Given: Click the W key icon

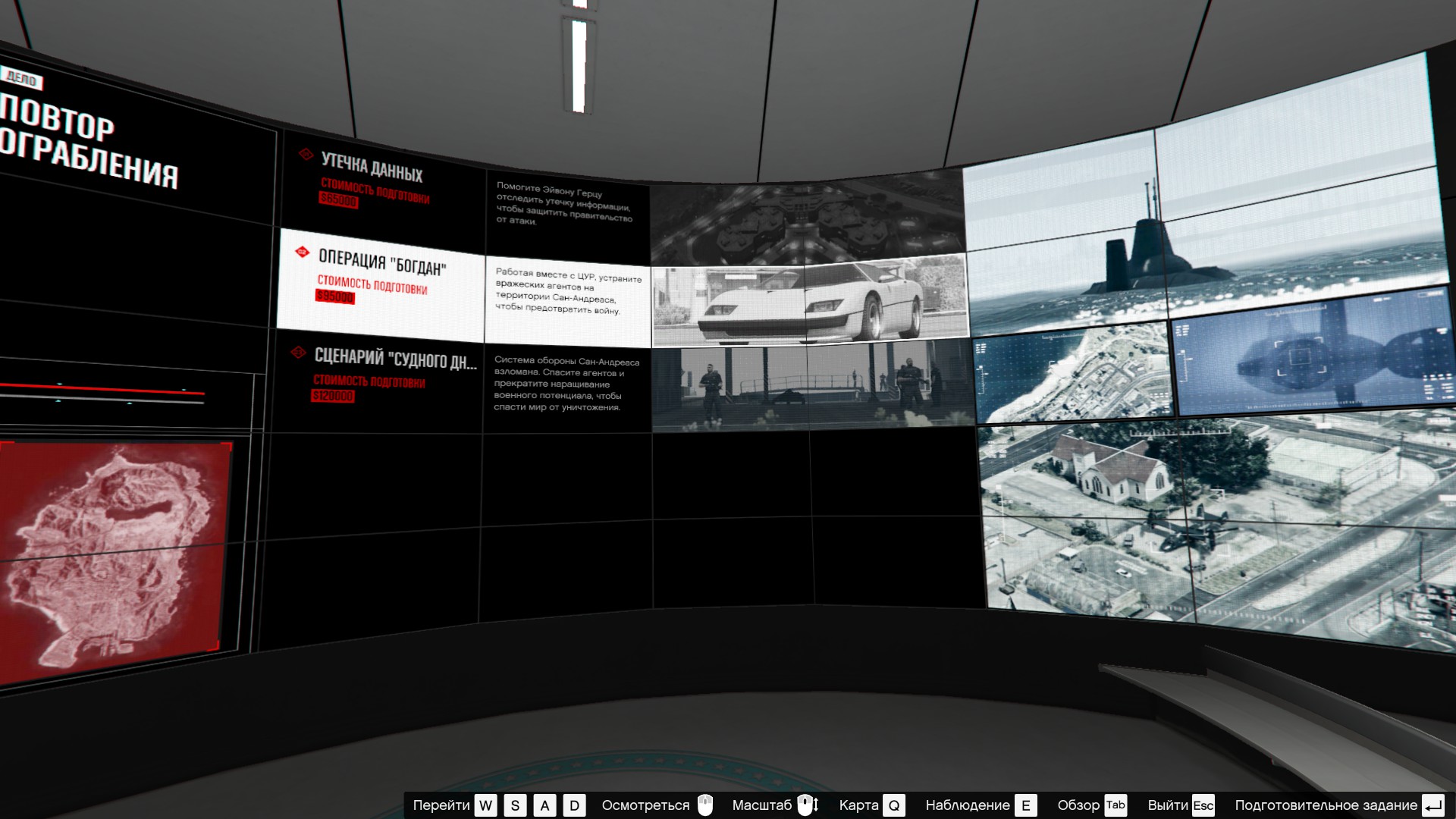Looking at the screenshot, I should (x=485, y=805).
